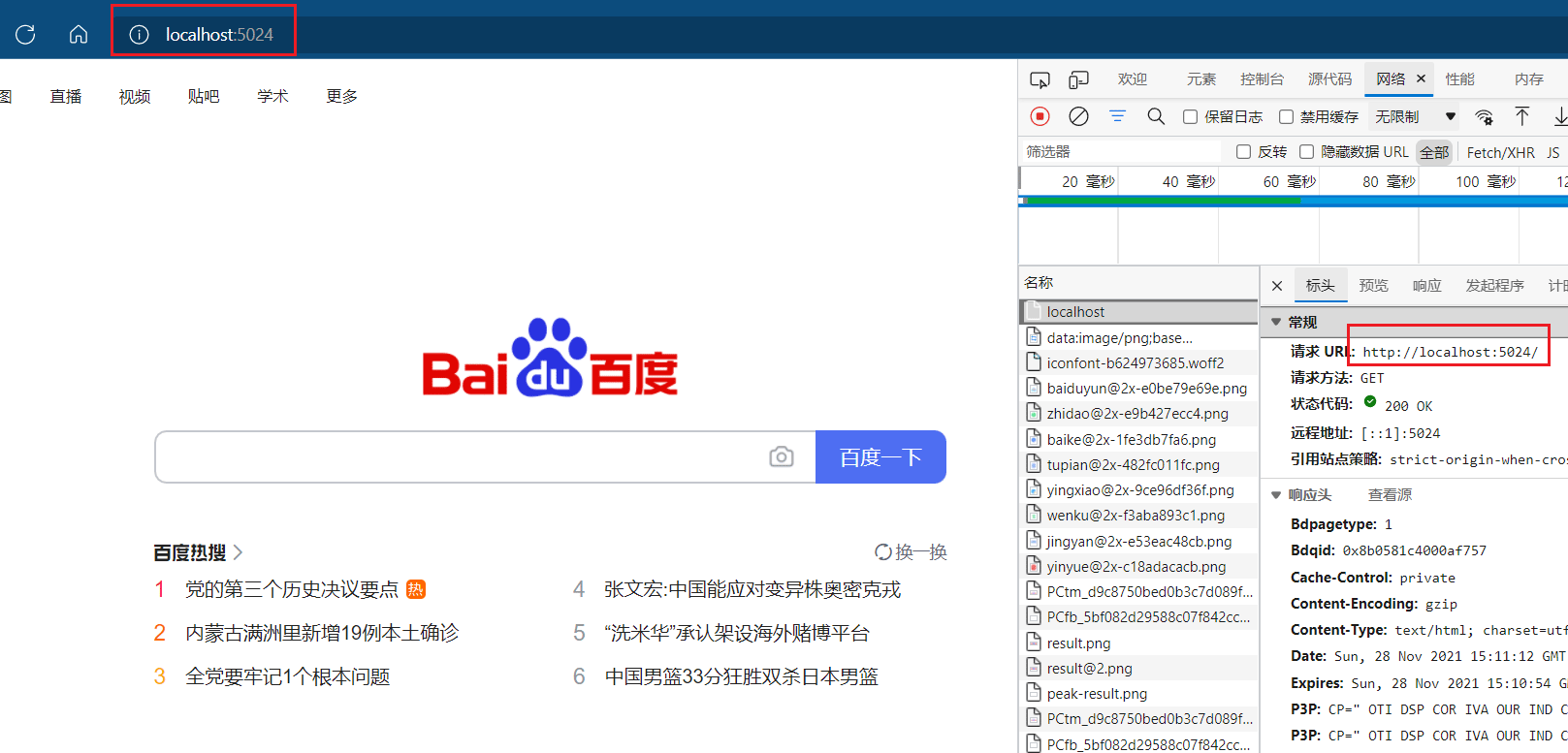1568x753 pixels.
Task: Open hot search 党的第三个历史决议要点
Action: point(292,589)
